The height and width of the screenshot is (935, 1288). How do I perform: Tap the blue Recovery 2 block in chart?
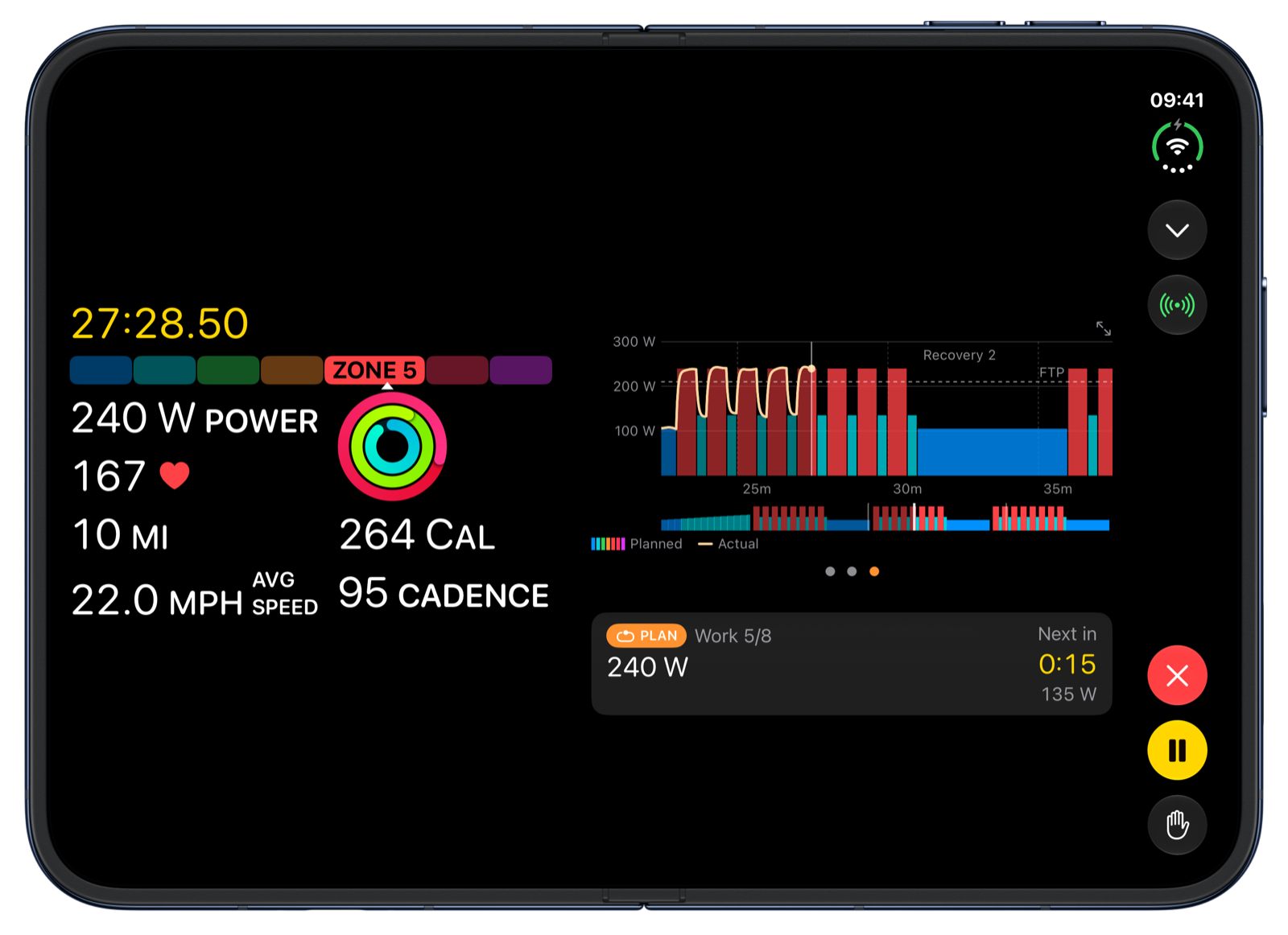(993, 451)
